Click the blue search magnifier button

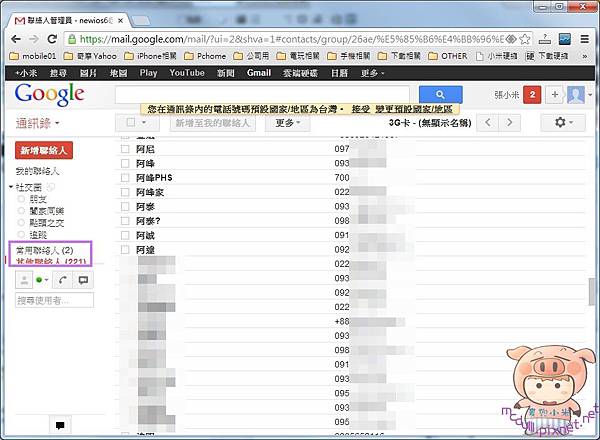[x=440, y=95]
